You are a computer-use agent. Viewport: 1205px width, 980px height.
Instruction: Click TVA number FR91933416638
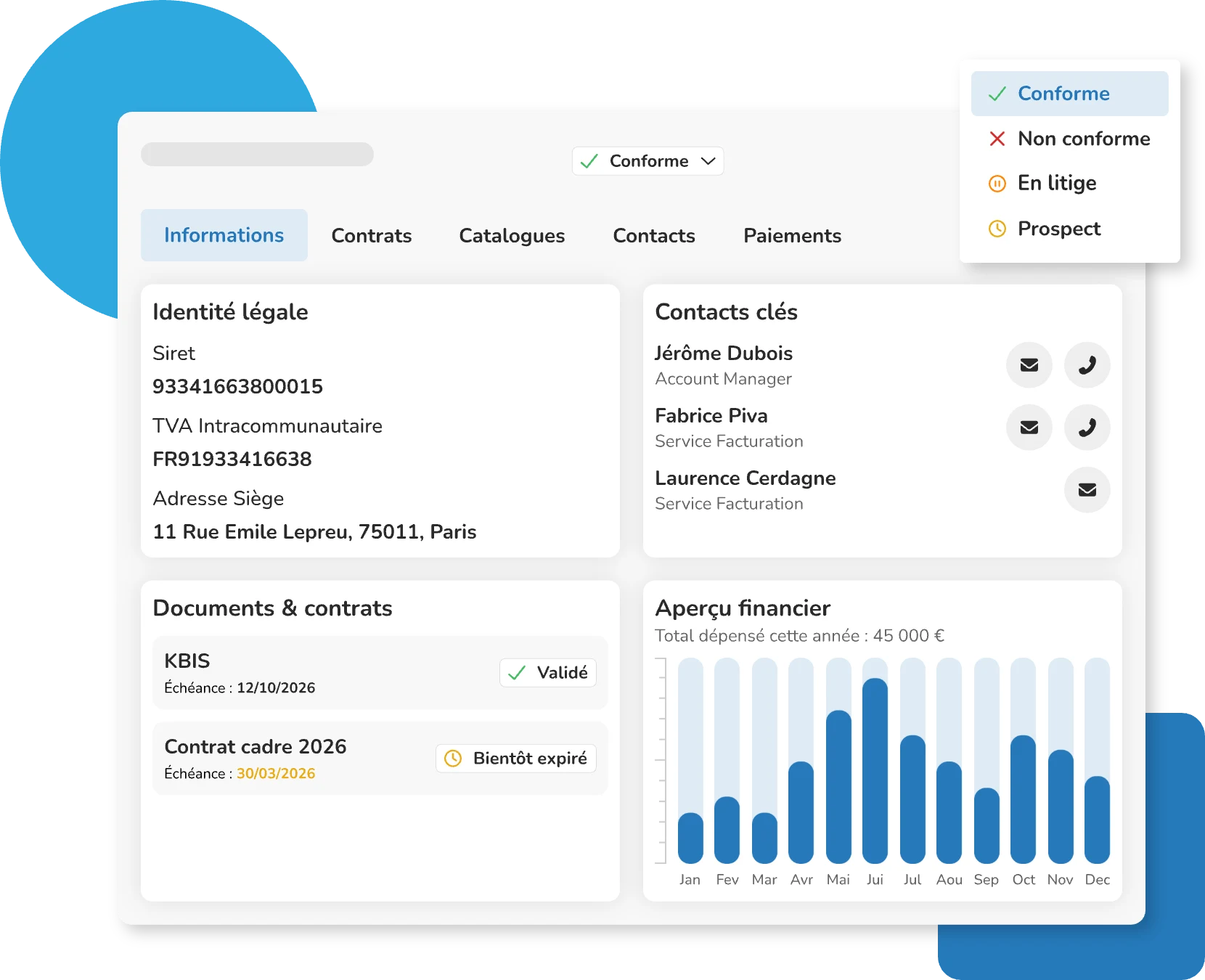click(x=232, y=459)
